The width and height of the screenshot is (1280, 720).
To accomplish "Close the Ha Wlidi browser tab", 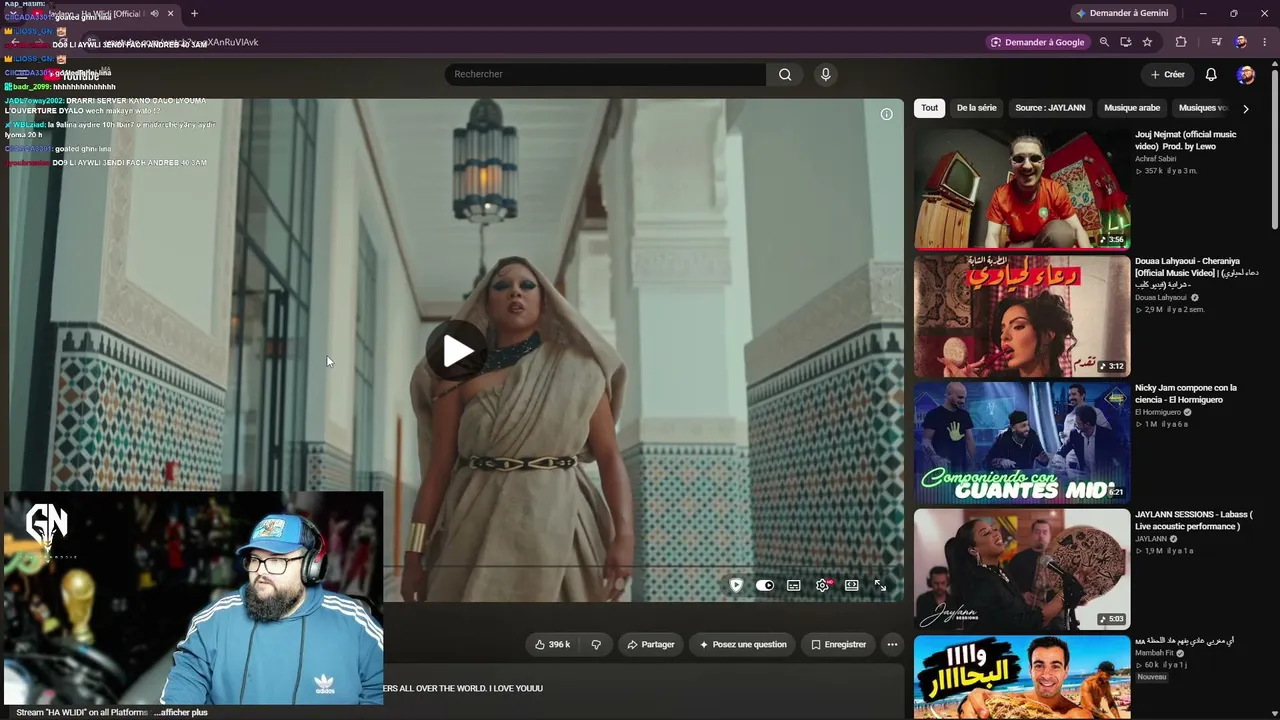I will (171, 14).
